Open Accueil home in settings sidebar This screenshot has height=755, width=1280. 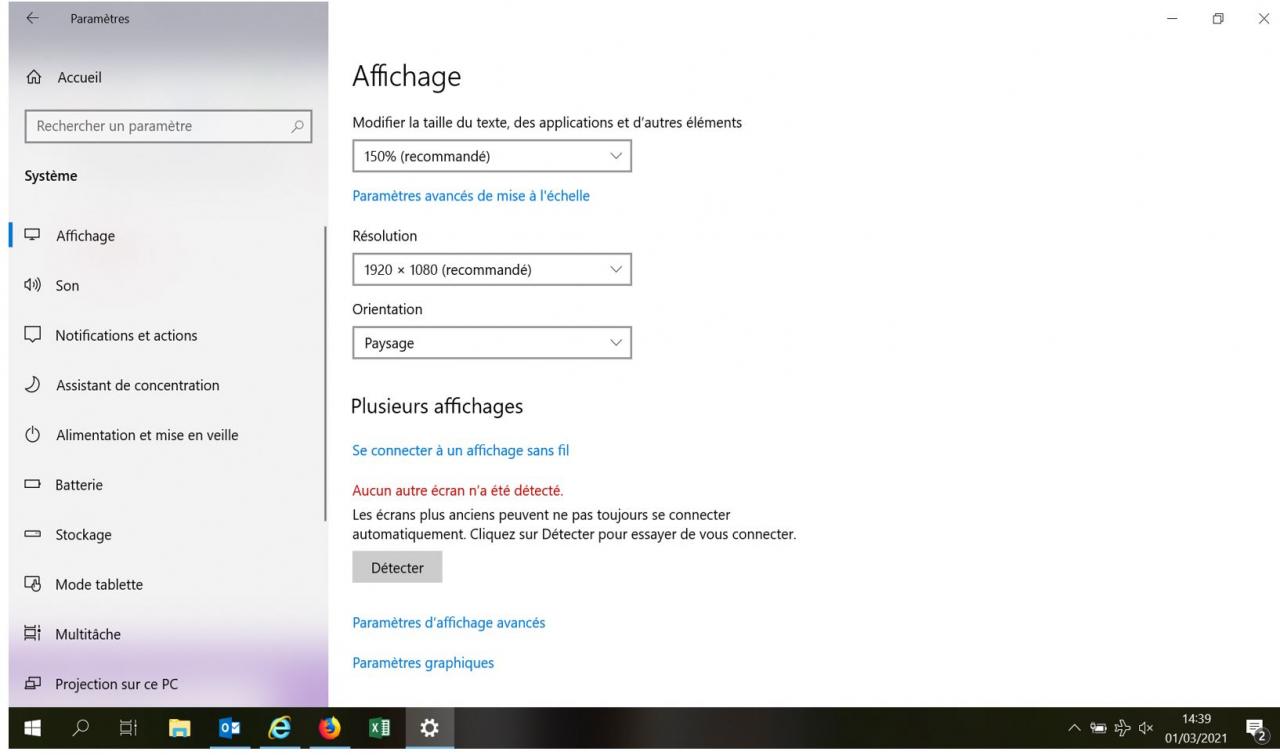tap(64, 77)
